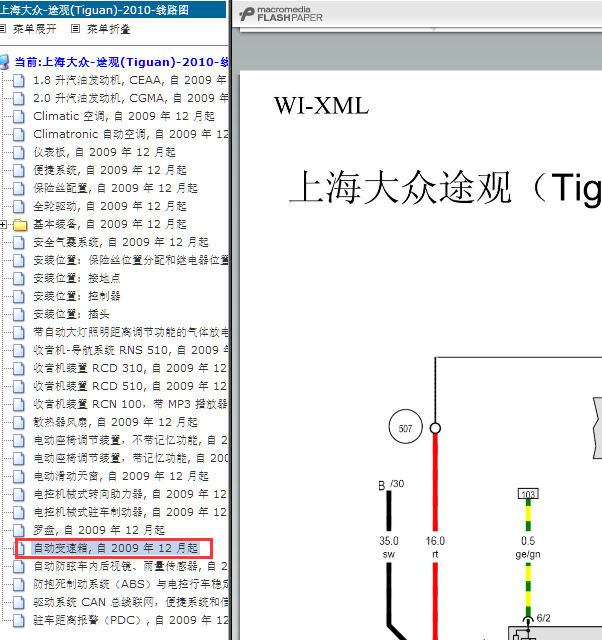
Task: Open 罗盘, 自 2009 年 12 月起
Action: click(x=99, y=529)
